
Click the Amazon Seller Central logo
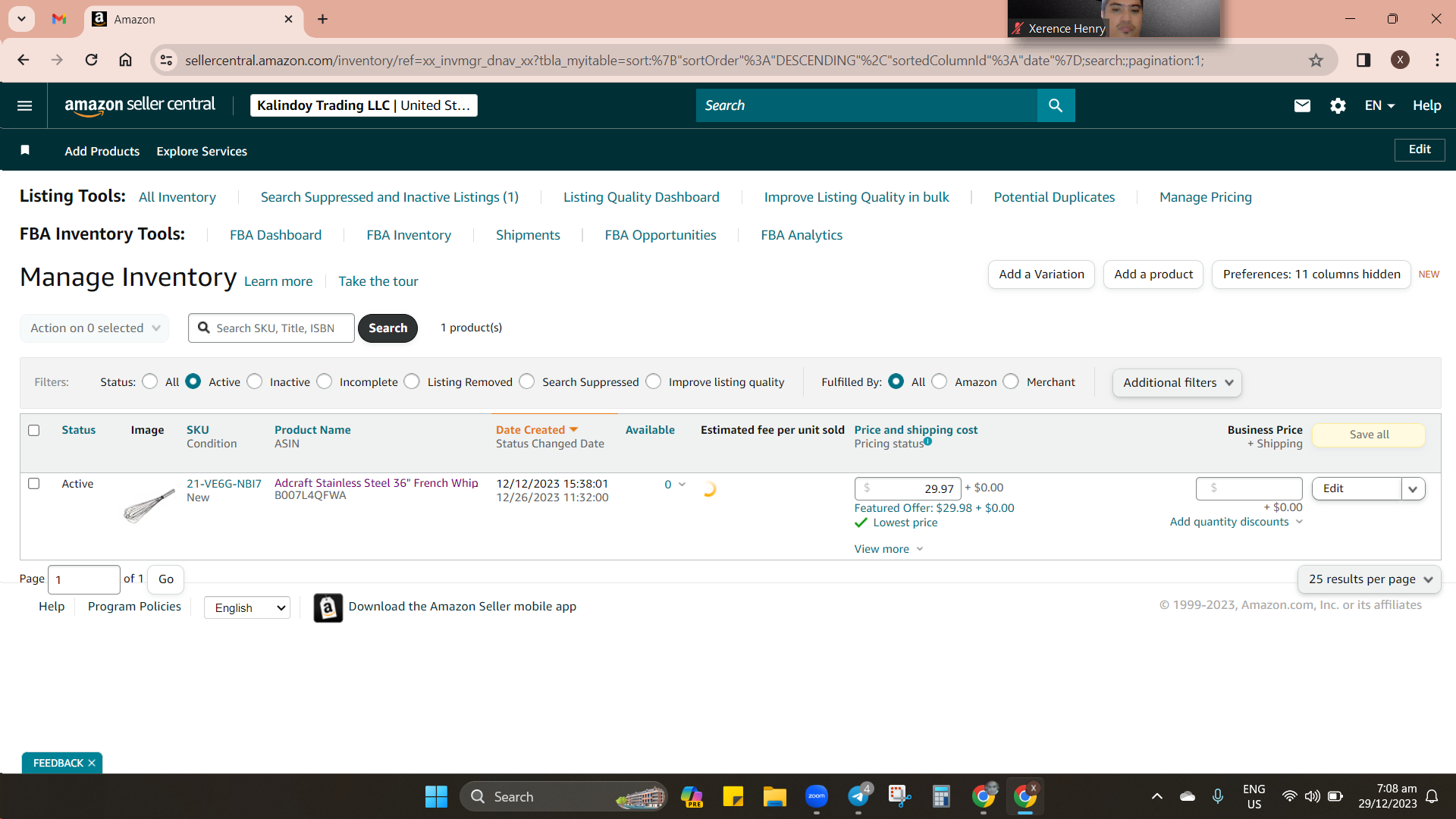click(x=140, y=105)
